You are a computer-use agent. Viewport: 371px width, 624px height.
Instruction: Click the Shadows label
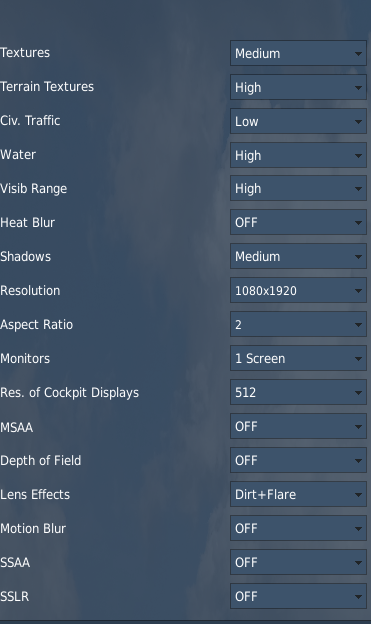pos(25,256)
